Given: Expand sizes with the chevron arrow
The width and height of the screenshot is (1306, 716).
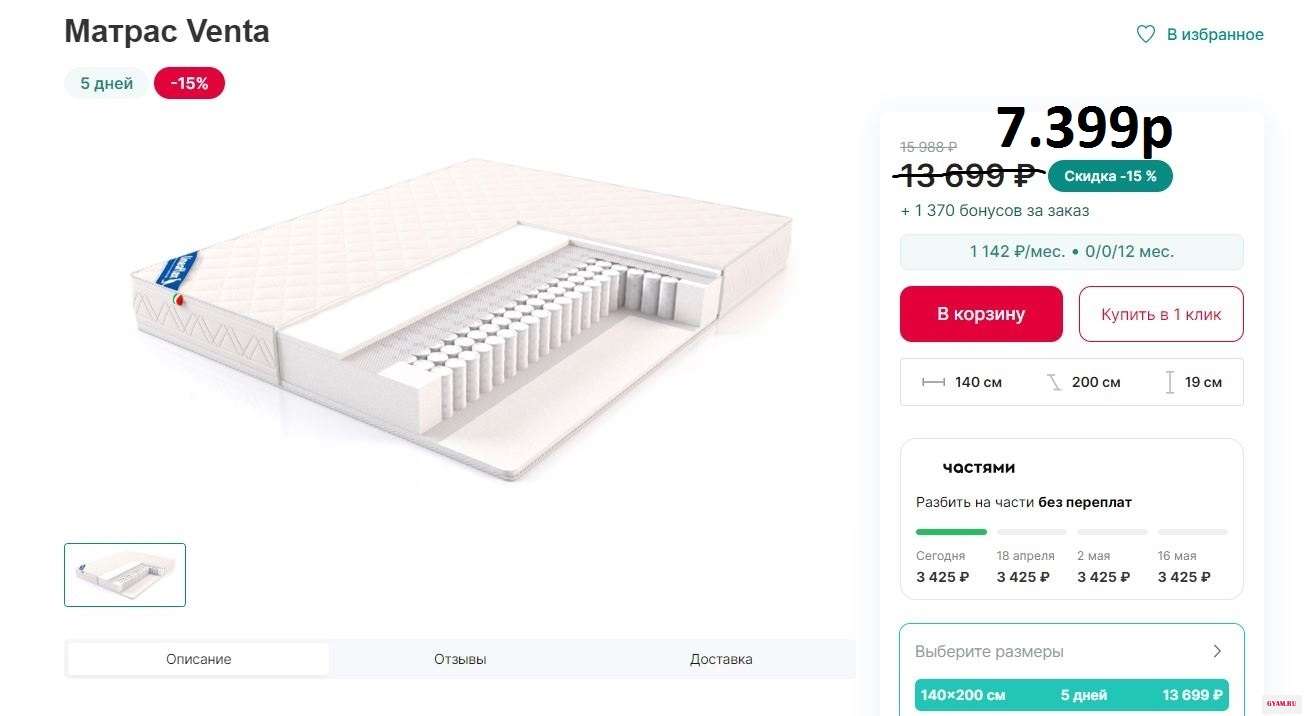Looking at the screenshot, I should click(x=1217, y=651).
